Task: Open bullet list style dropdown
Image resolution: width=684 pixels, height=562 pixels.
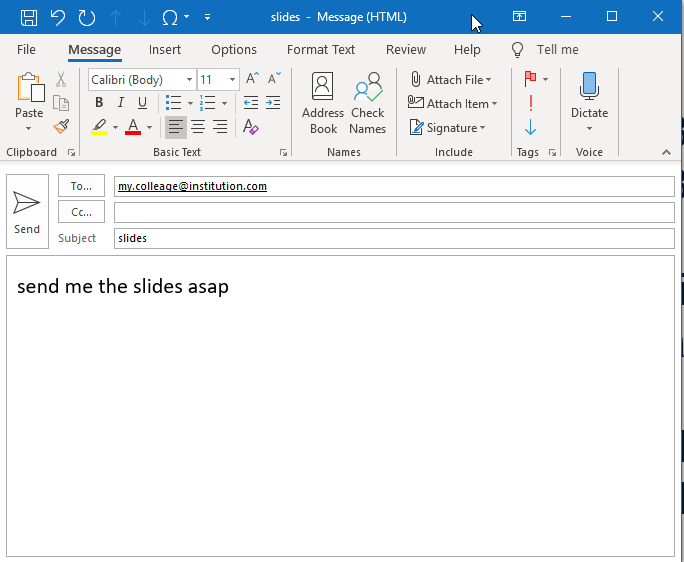Action: [190, 103]
